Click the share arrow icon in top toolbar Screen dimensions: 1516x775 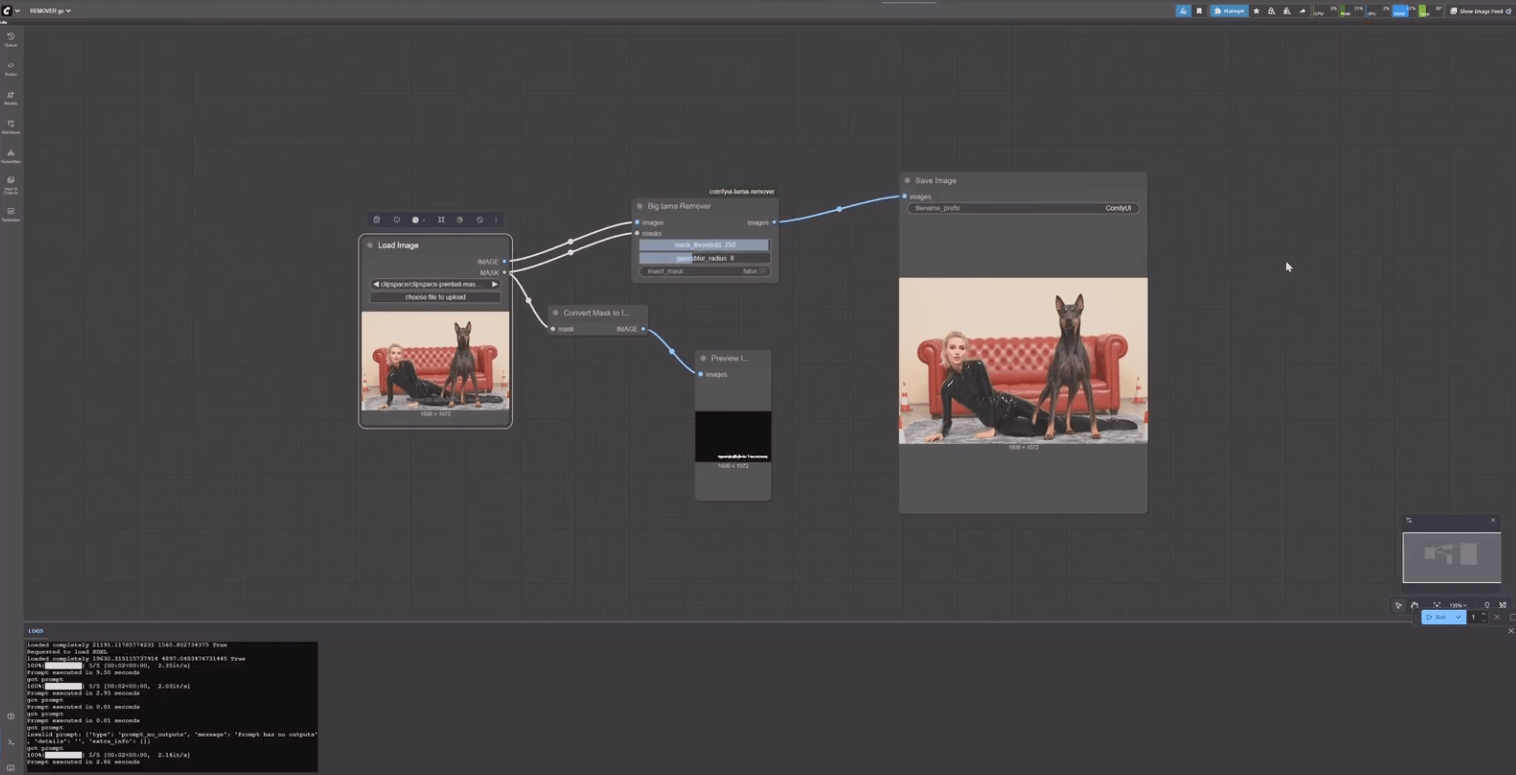pyautogui.click(x=1302, y=11)
